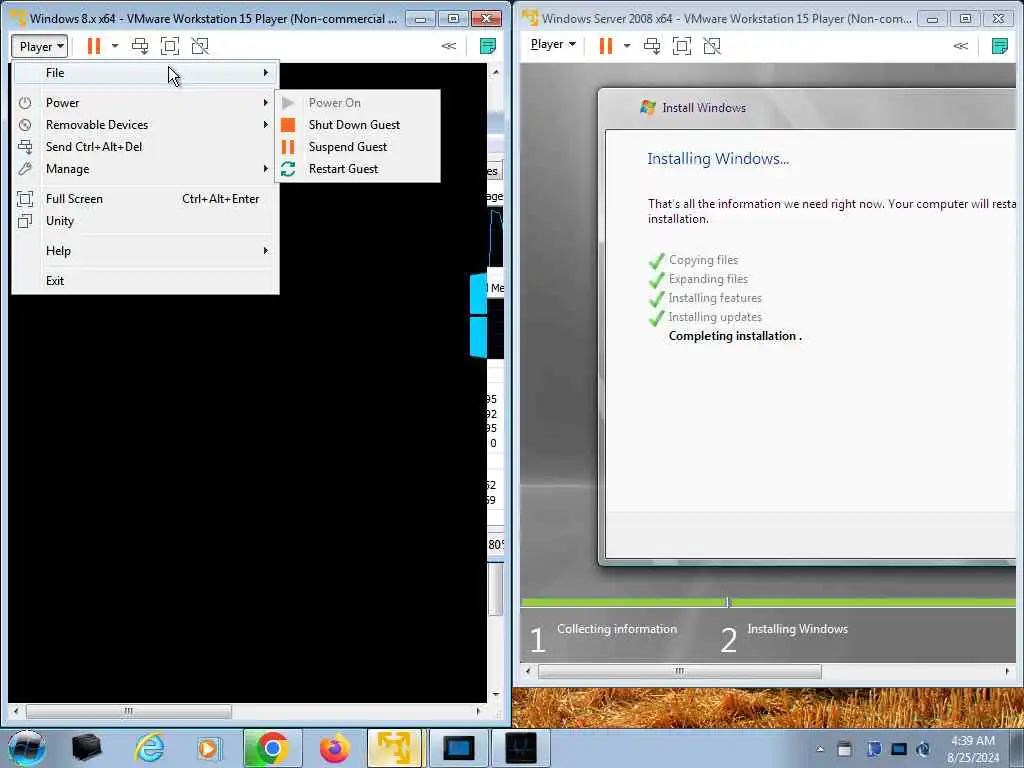
Task: Choose Send Ctrl+Alt+Del menu entry
Action: click(x=146, y=147)
